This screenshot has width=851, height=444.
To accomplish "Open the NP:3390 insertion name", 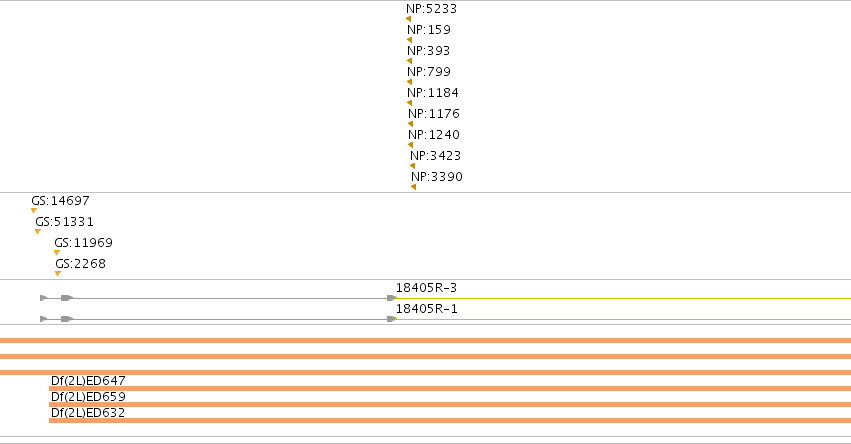I will [x=436, y=177].
